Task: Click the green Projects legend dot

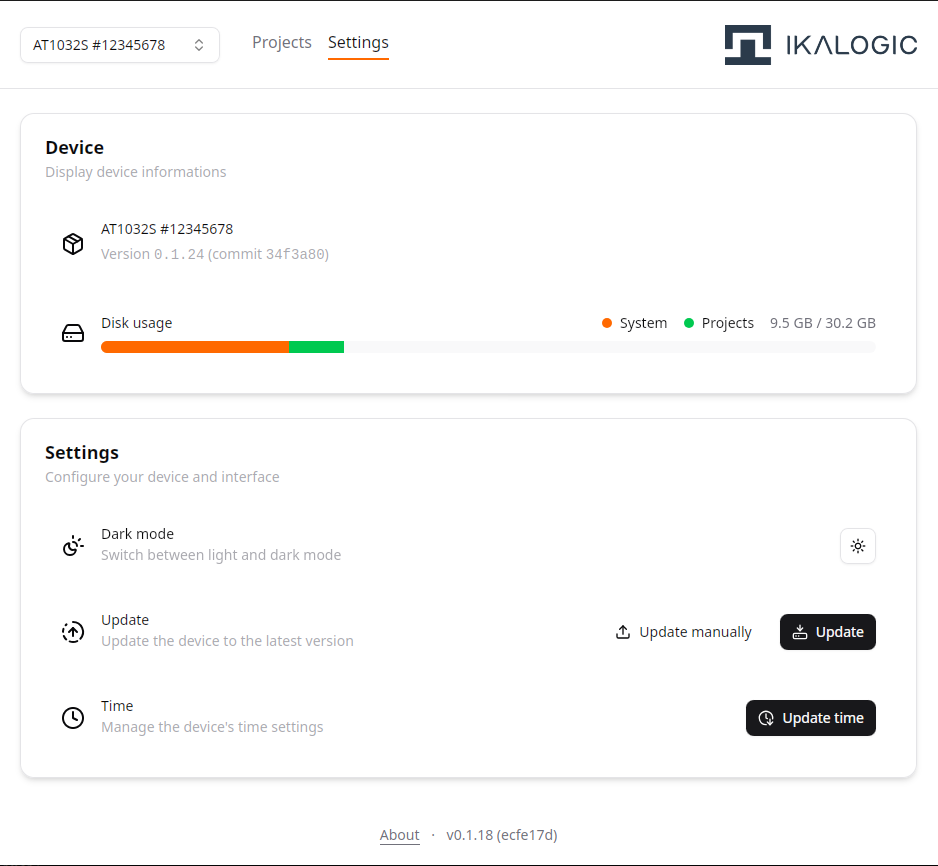Action: [x=689, y=323]
